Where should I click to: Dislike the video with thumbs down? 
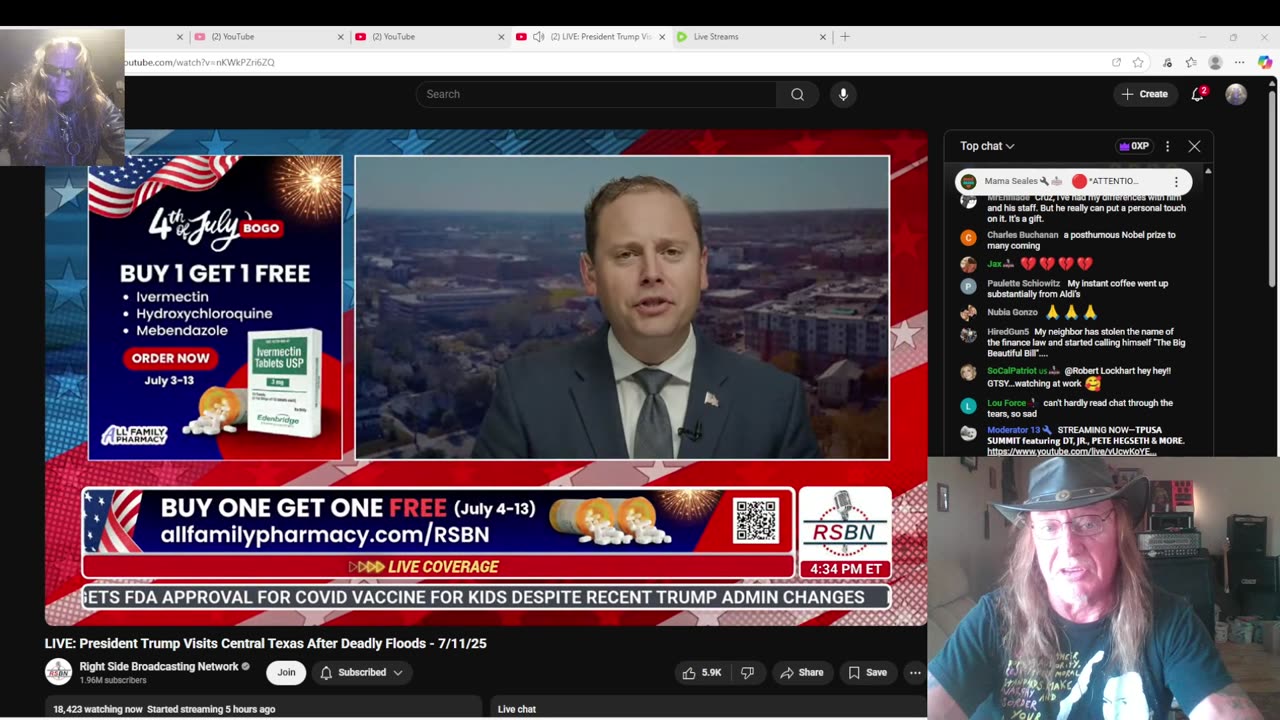tap(747, 673)
